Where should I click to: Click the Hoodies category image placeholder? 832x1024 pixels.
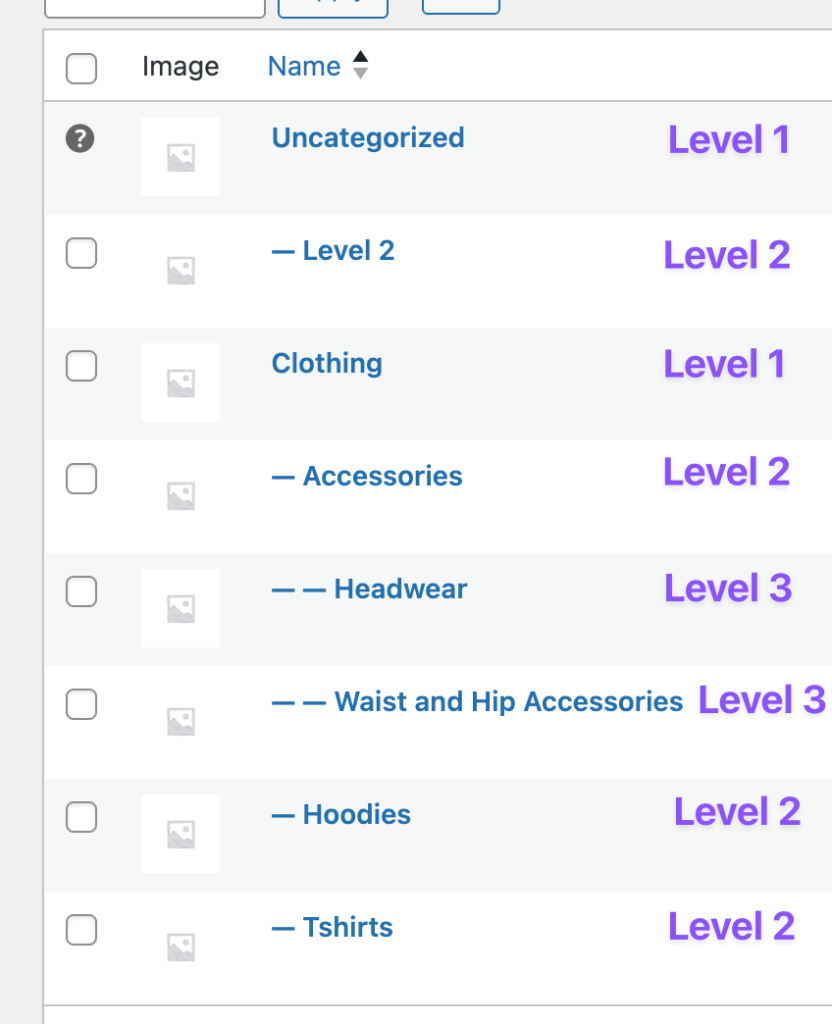click(x=180, y=833)
